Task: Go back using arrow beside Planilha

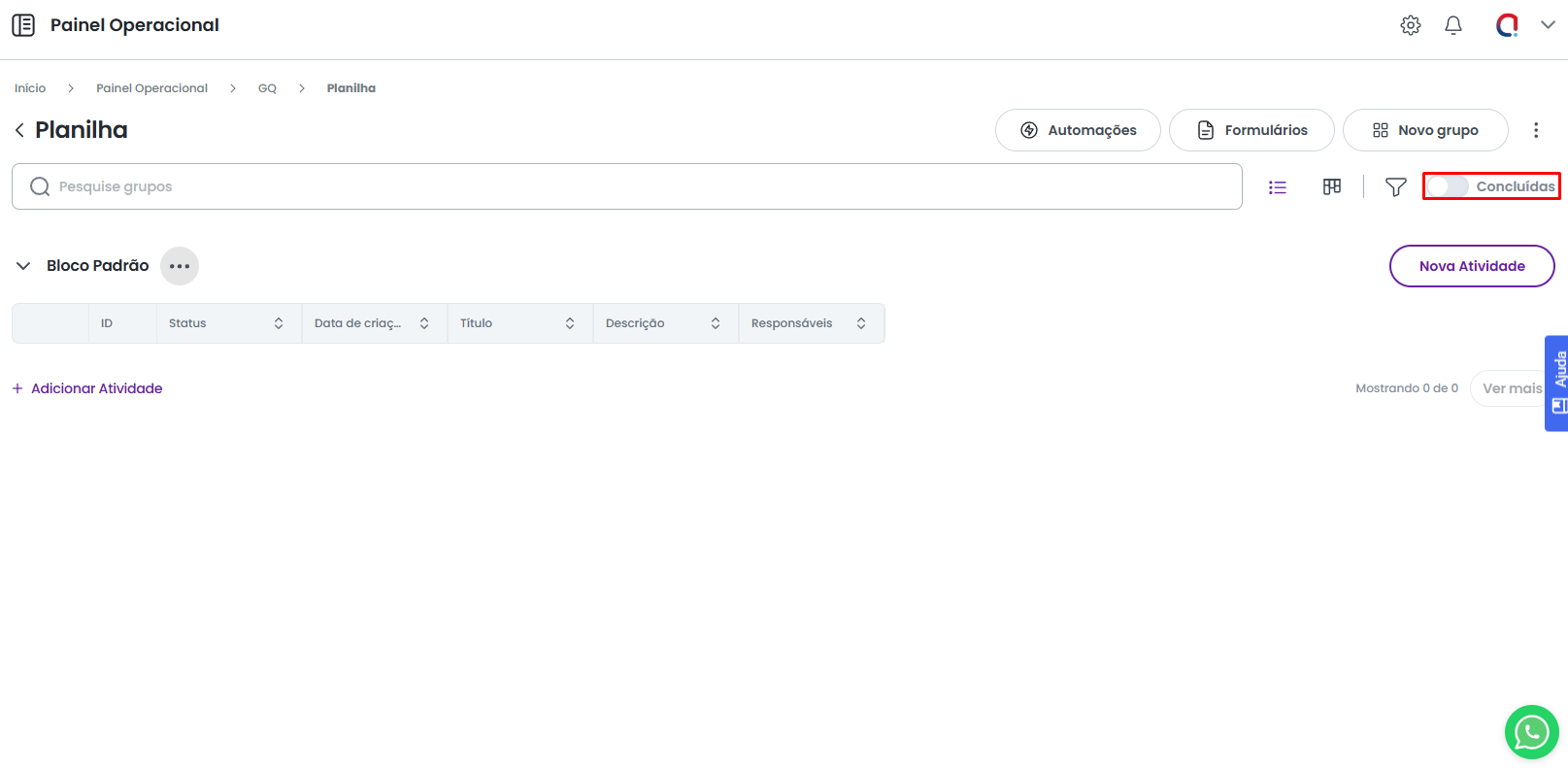Action: [x=19, y=130]
